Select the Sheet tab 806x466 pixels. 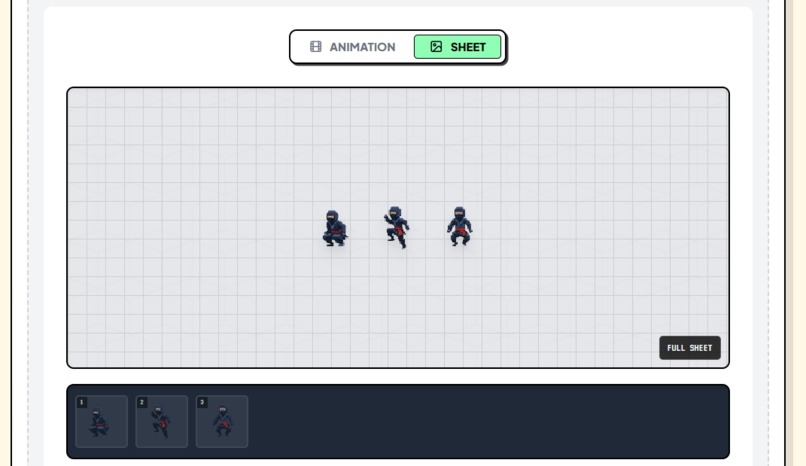click(x=457, y=47)
